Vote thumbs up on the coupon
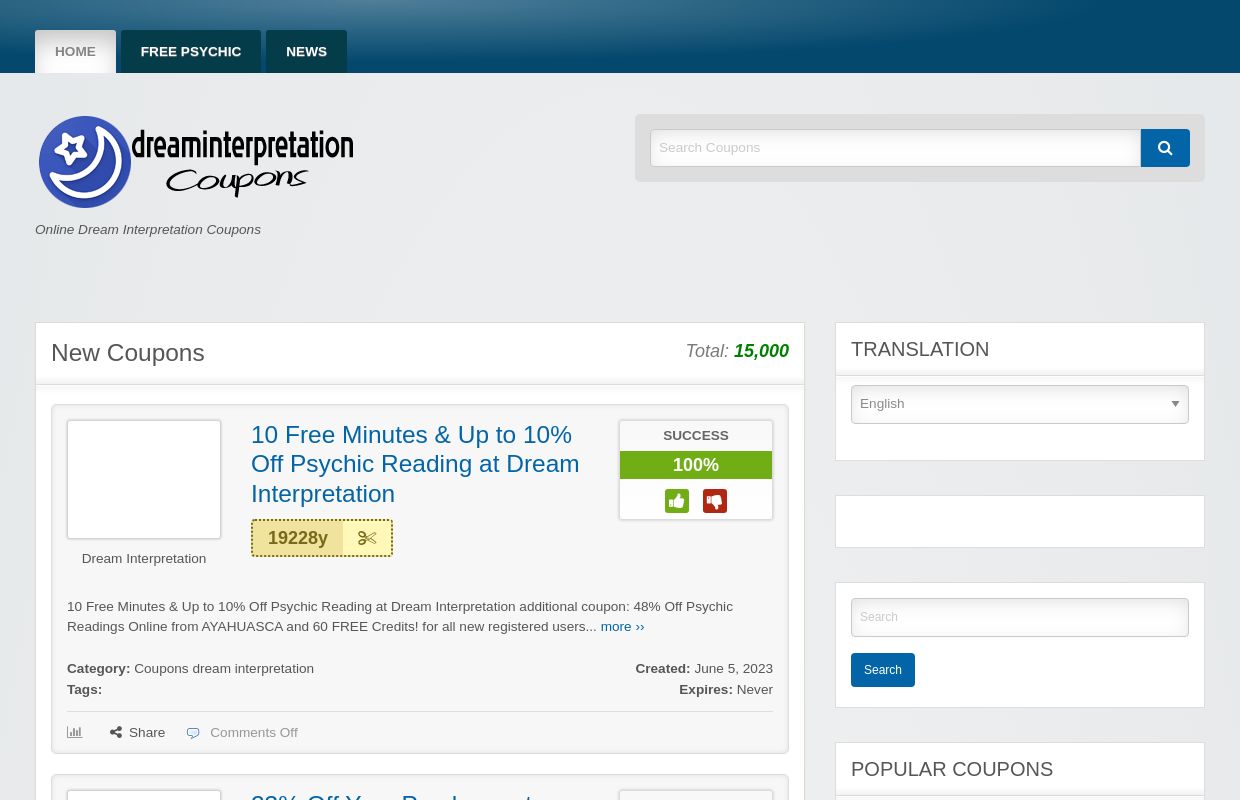The height and width of the screenshot is (800, 1240). (677, 501)
